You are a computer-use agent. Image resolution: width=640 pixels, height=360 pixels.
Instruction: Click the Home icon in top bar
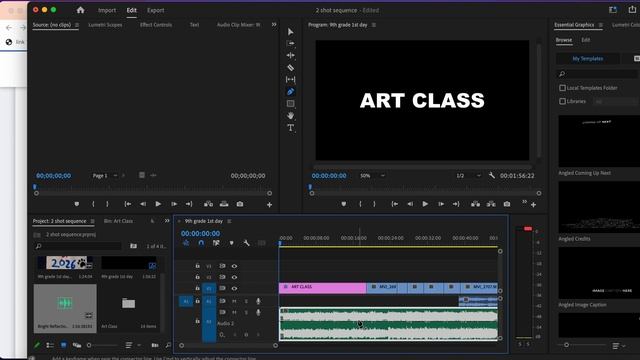point(80,10)
